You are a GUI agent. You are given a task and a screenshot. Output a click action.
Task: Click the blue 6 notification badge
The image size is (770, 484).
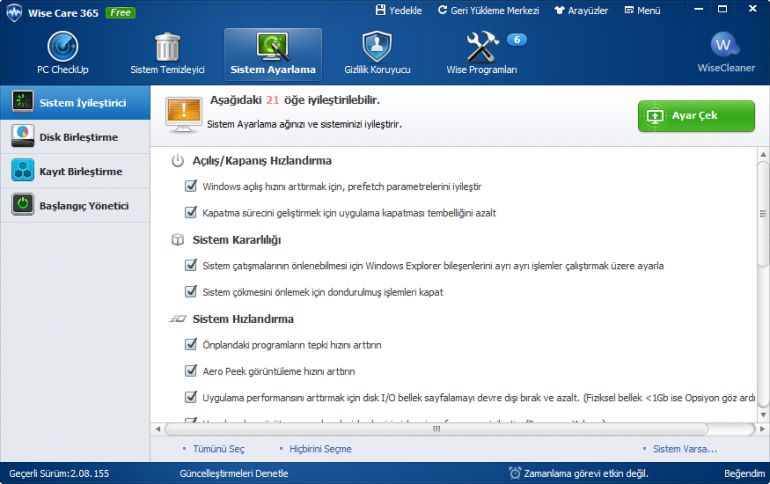(517, 39)
